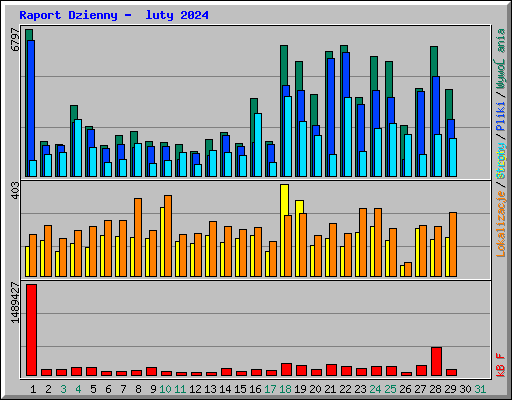The width and height of the screenshot is (512, 400).
Task: Click the title 'Raport Dzienny - luty 2024'
Action: click(114, 15)
